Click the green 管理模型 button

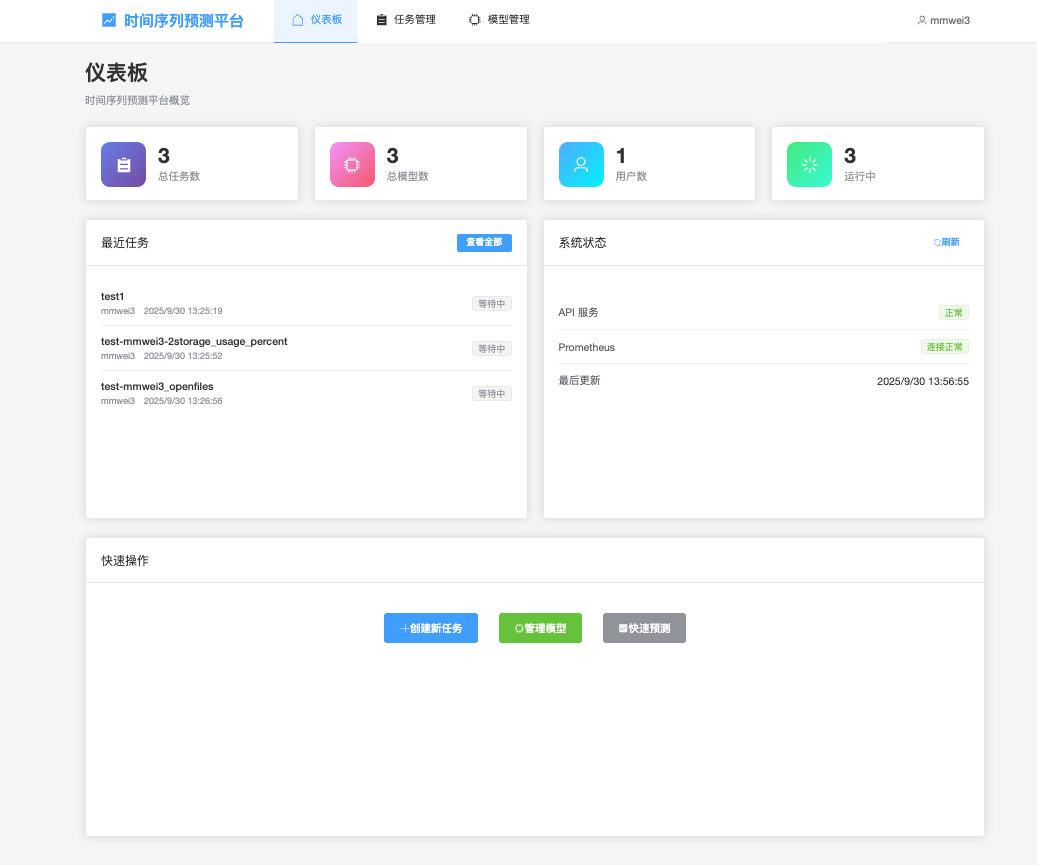540,628
